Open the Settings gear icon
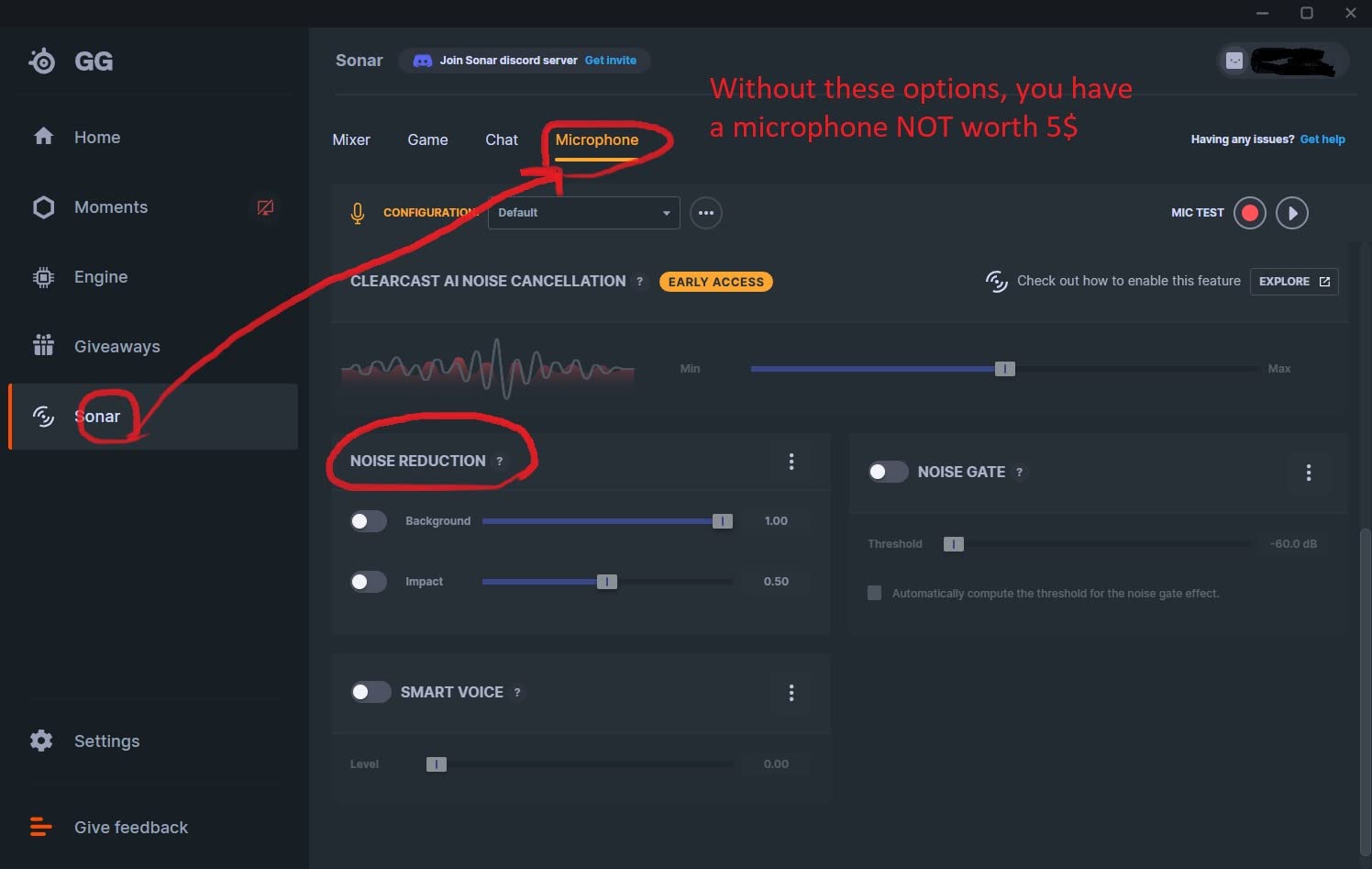The image size is (1372, 869). (41, 741)
